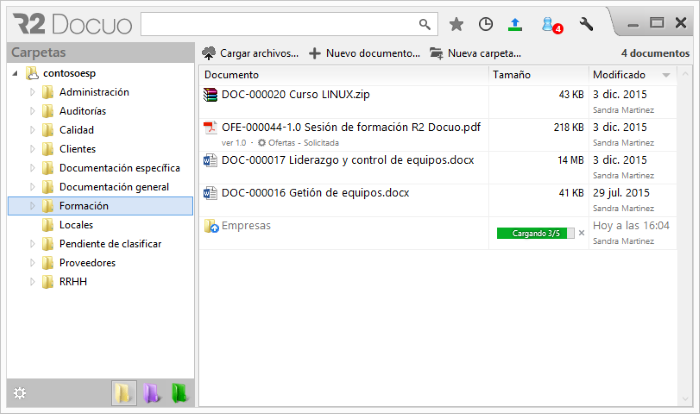Image resolution: width=700 pixels, height=414 pixels.
Task: Select the Administración folder label
Action: (94, 92)
